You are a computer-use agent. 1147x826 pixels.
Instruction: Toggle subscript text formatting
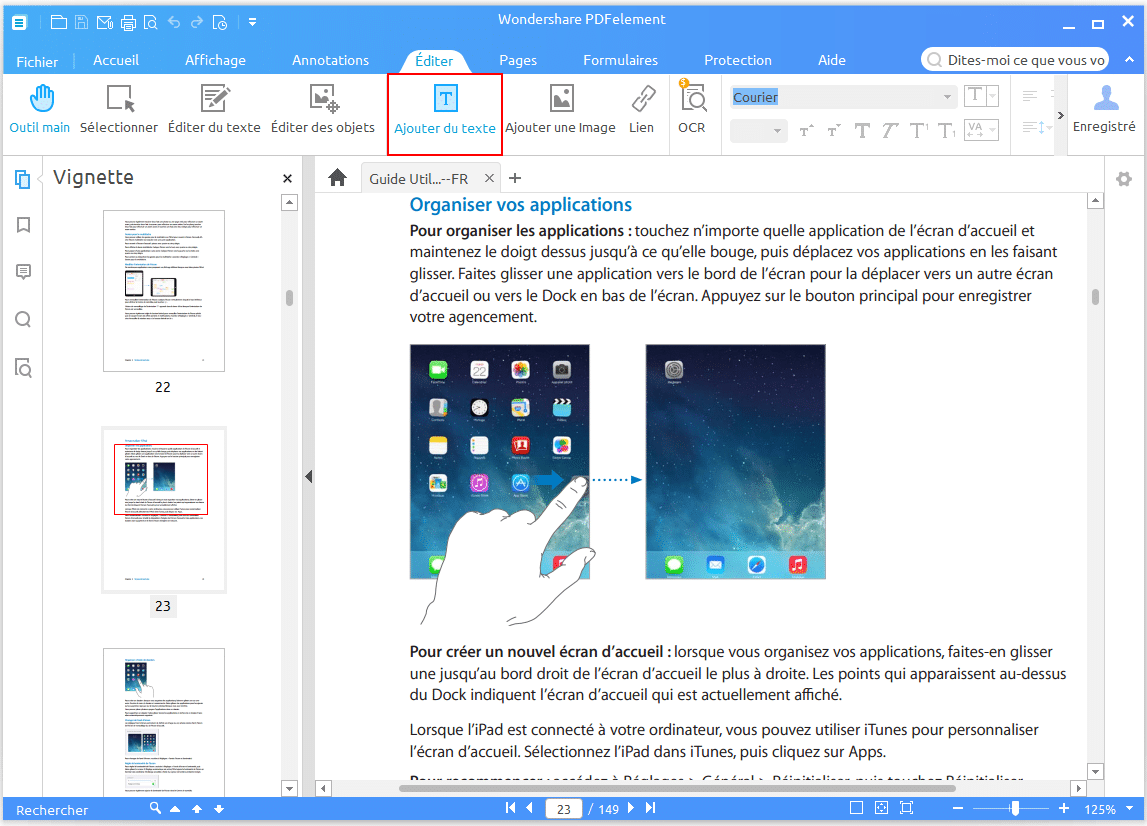947,131
